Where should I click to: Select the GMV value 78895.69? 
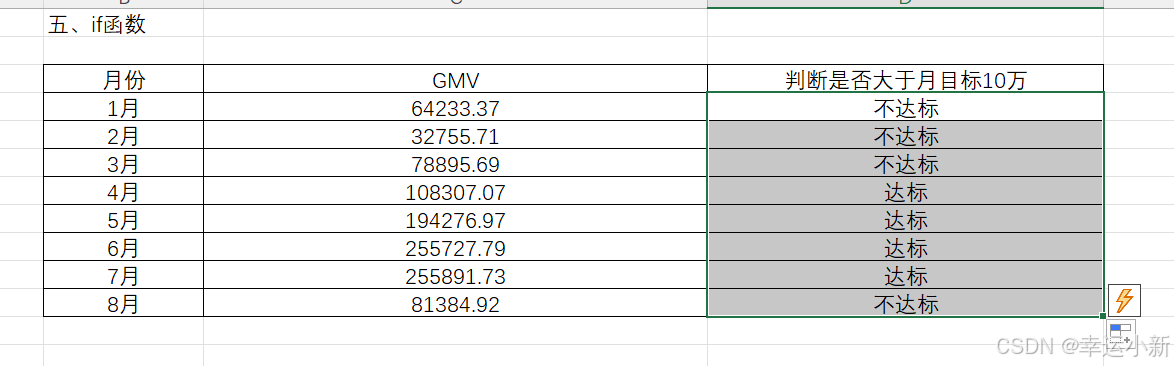pos(455,163)
